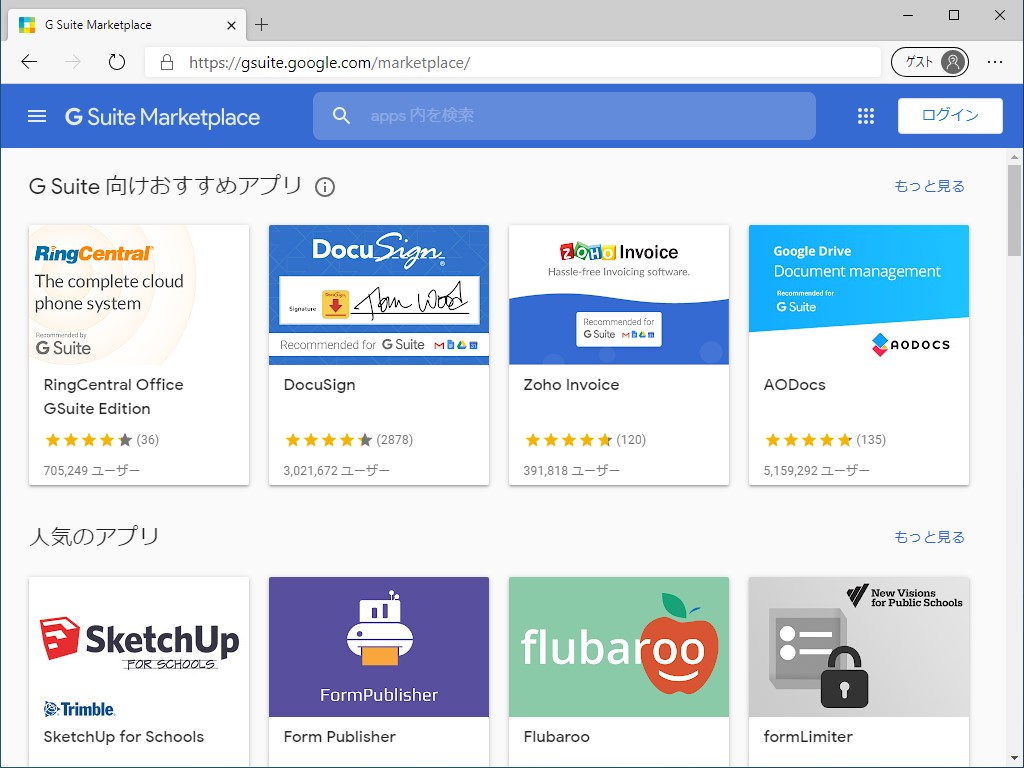Open もっと見る for recommended apps
The height and width of the screenshot is (768, 1024).
tap(929, 186)
